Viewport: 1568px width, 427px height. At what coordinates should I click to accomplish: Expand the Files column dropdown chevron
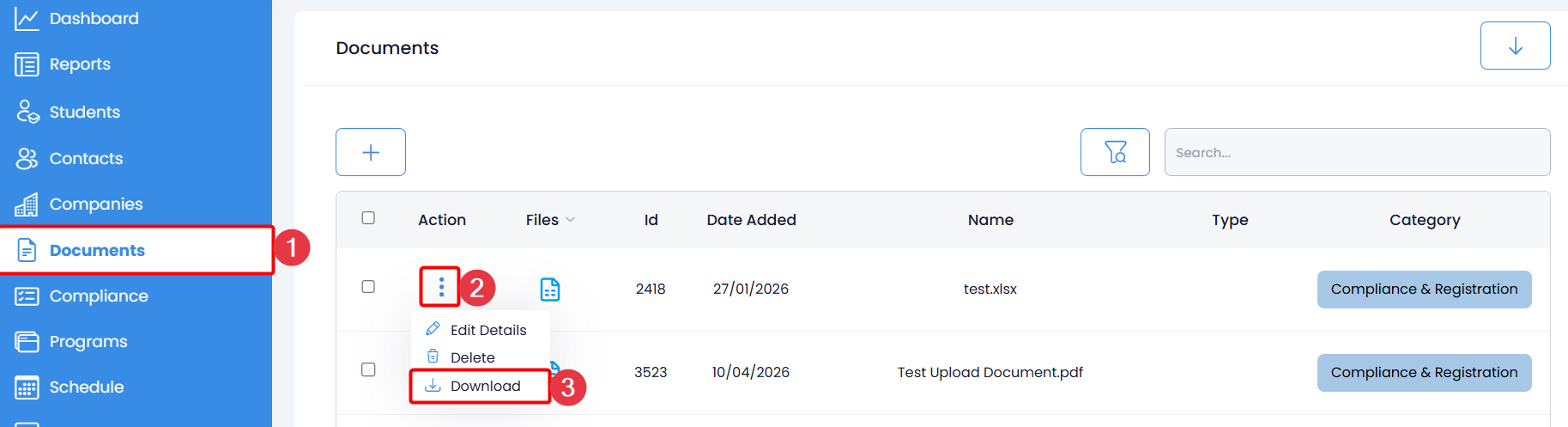coord(571,220)
